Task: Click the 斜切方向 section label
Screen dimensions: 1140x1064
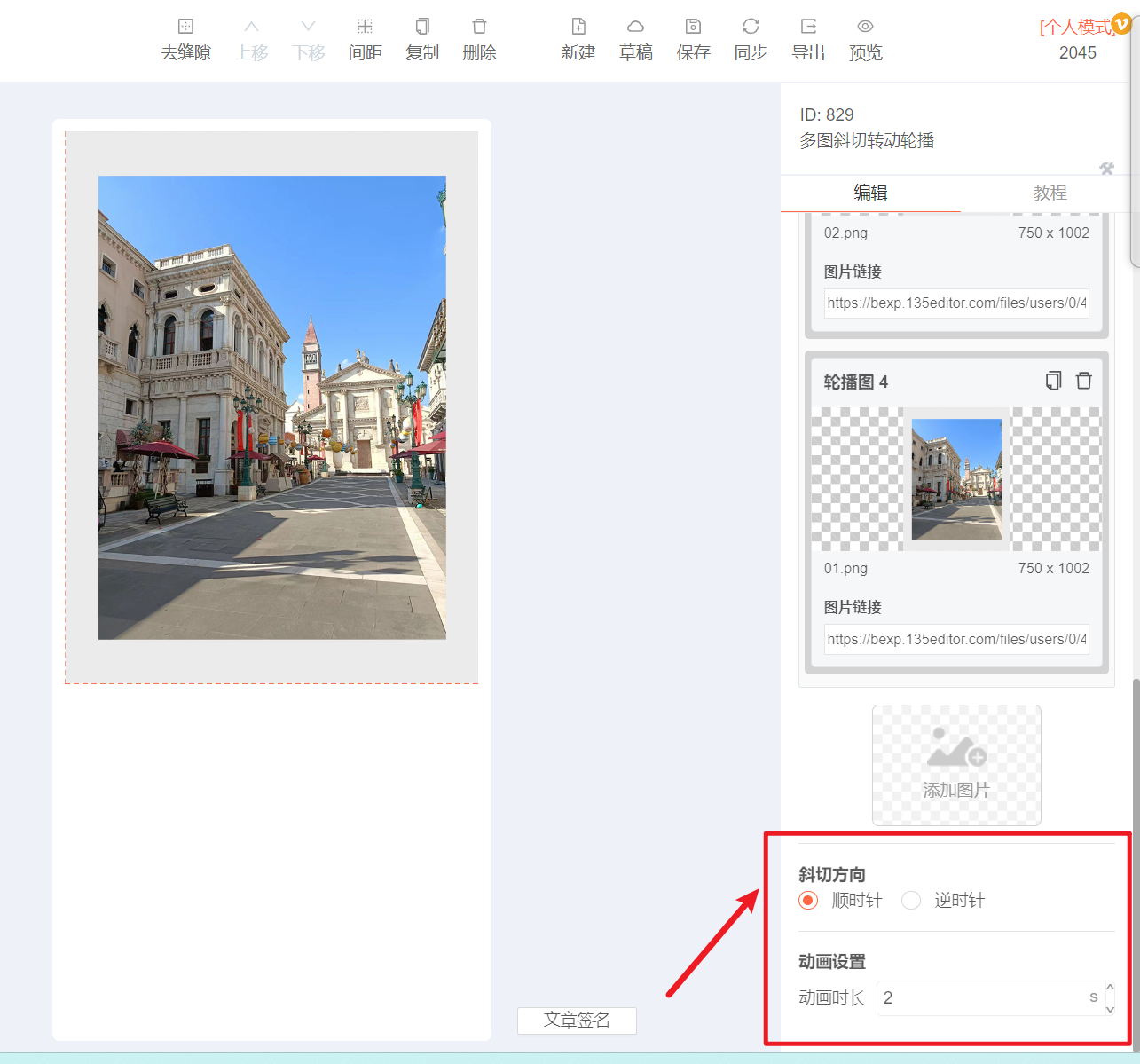Action: (832, 874)
